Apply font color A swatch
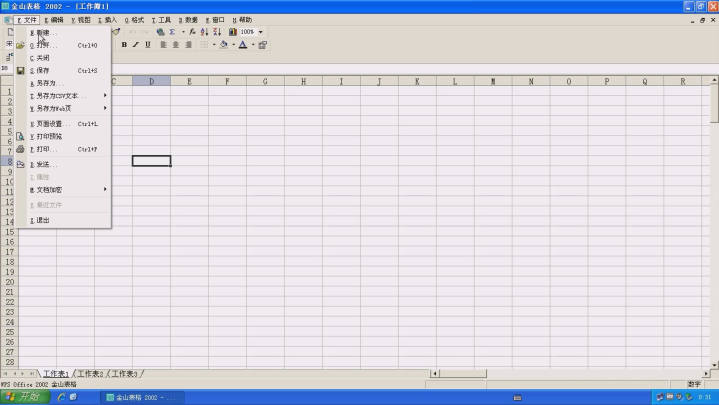This screenshot has height=405, width=719. [243, 44]
